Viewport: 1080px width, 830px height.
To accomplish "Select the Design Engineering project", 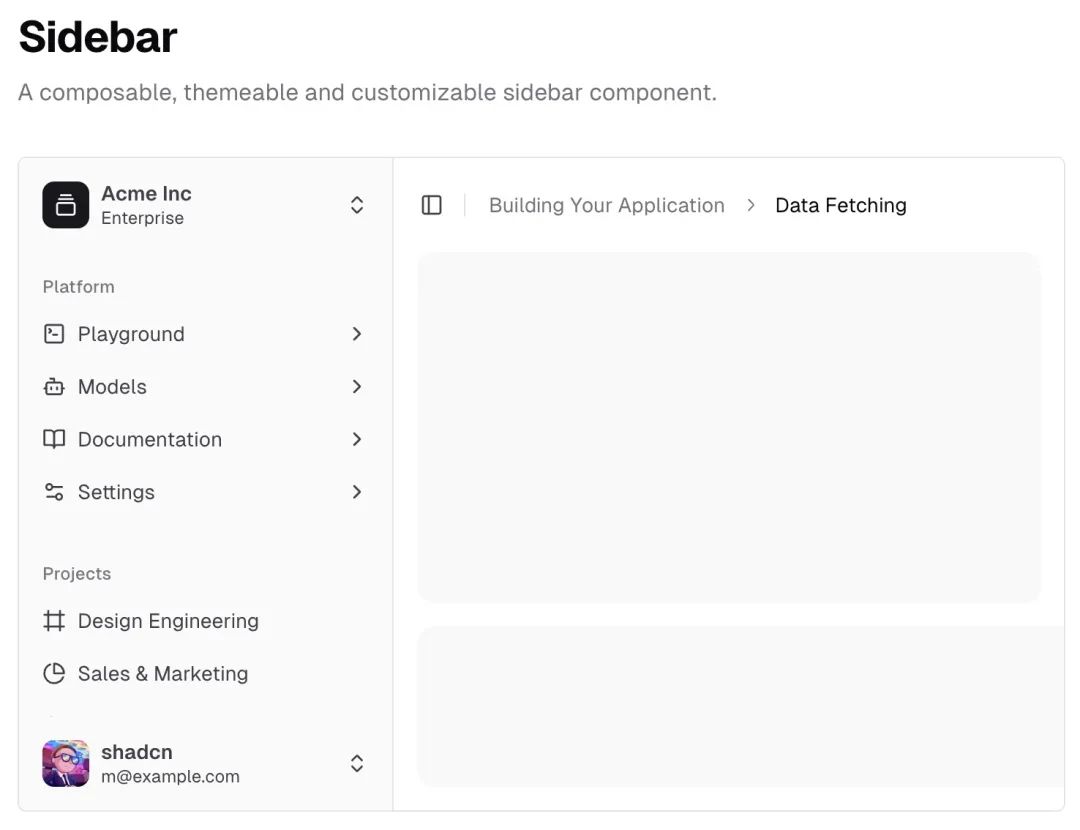I will [x=168, y=621].
